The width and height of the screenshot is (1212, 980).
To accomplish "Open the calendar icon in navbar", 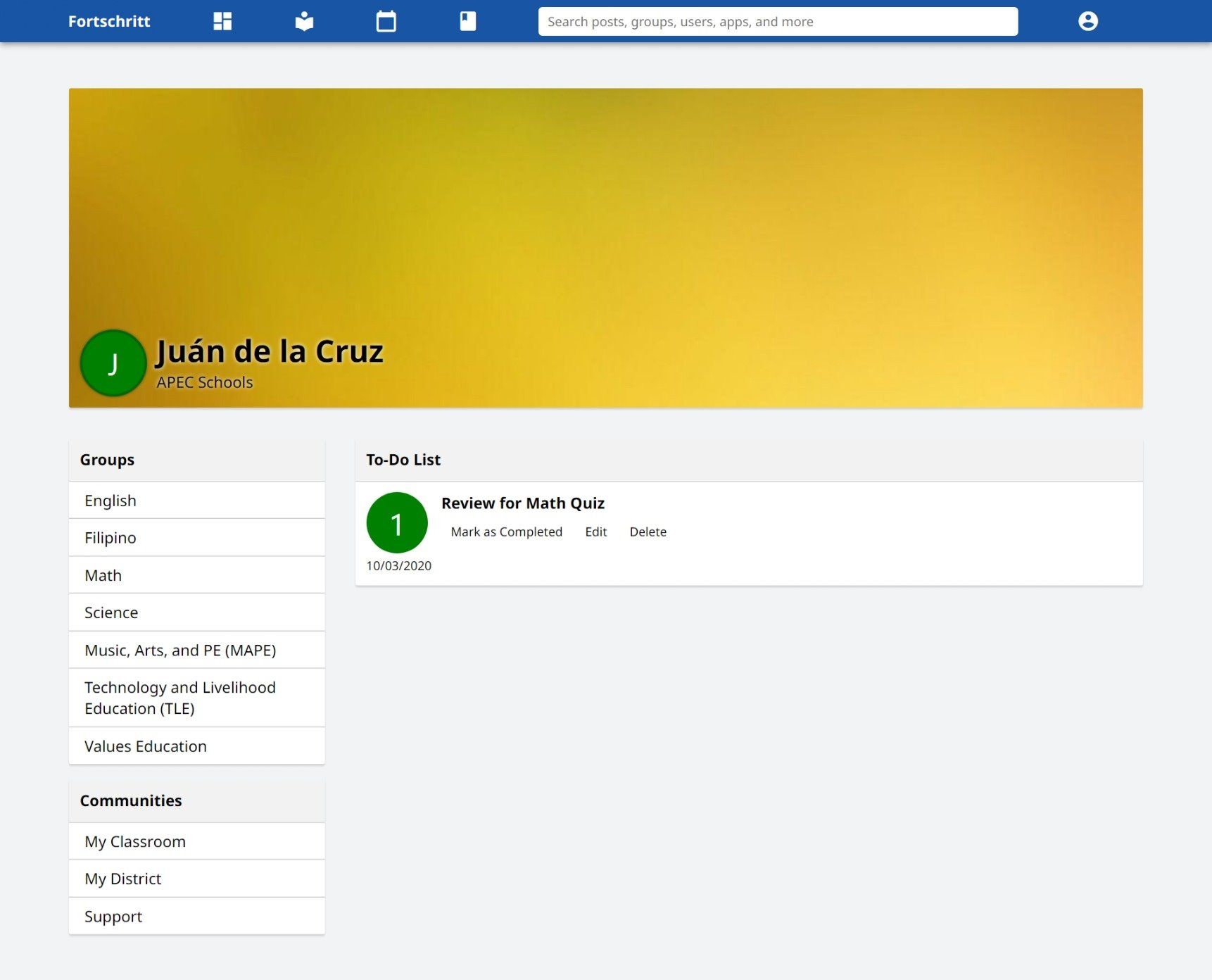I will pos(386,21).
